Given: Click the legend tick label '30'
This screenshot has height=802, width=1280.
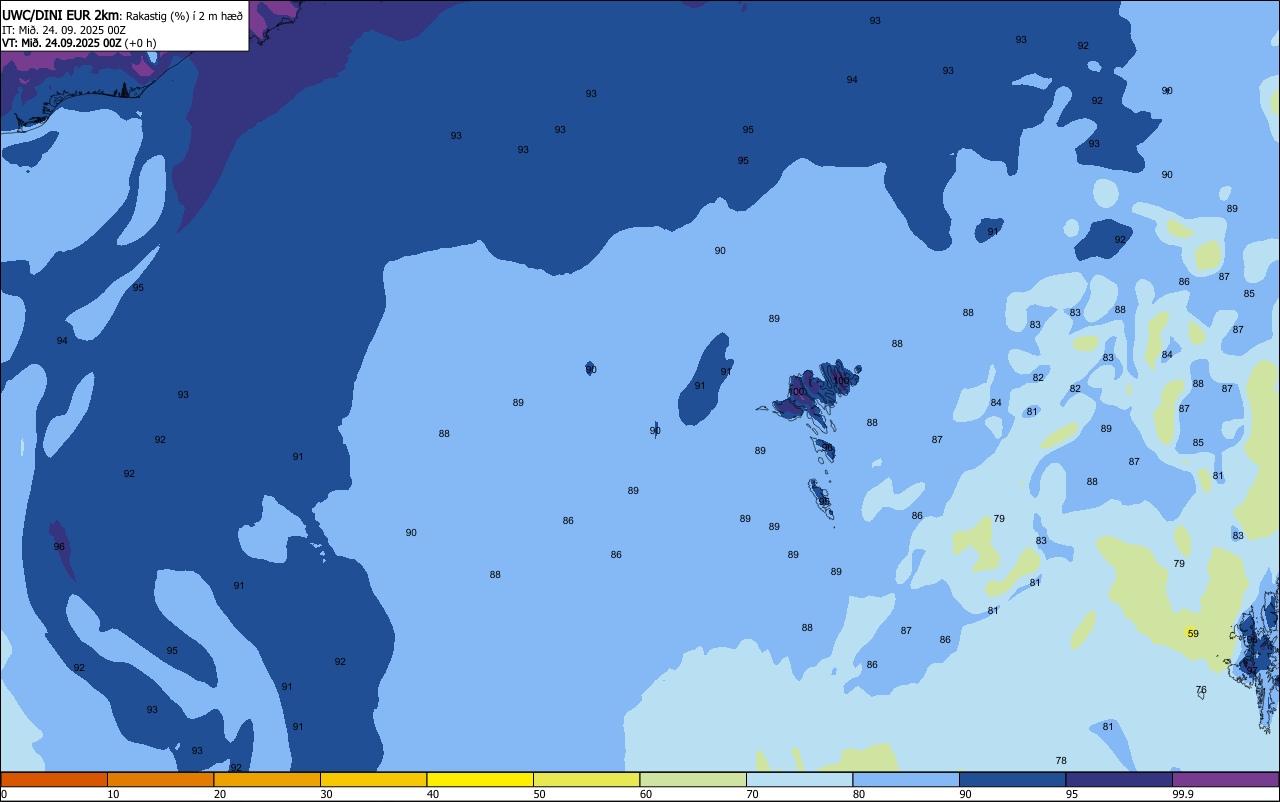Looking at the screenshot, I should (x=326, y=794).
